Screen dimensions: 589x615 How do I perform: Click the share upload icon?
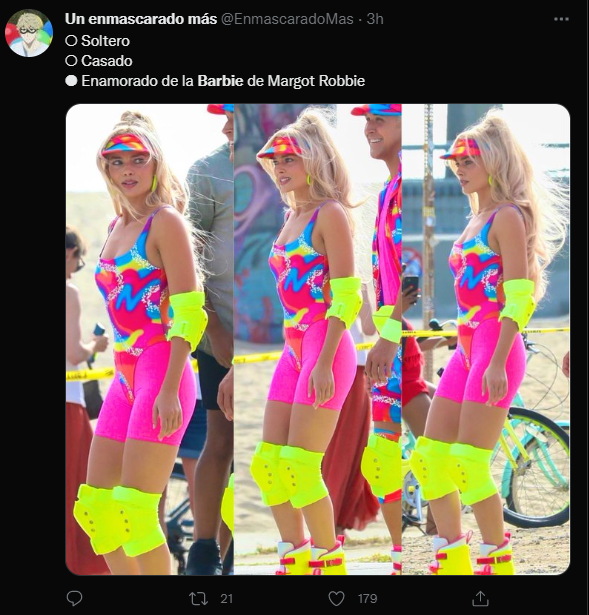coord(480,599)
